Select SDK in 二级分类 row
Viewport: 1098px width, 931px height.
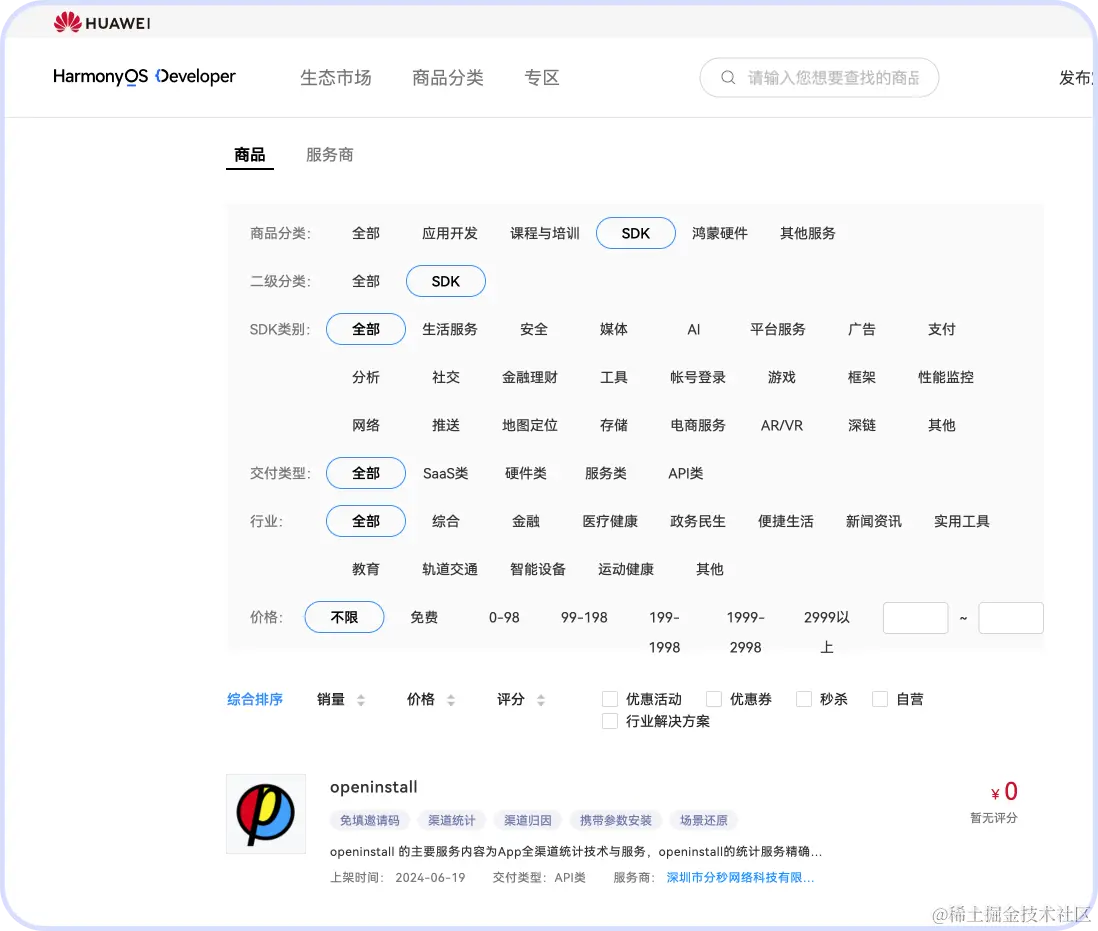click(x=446, y=281)
